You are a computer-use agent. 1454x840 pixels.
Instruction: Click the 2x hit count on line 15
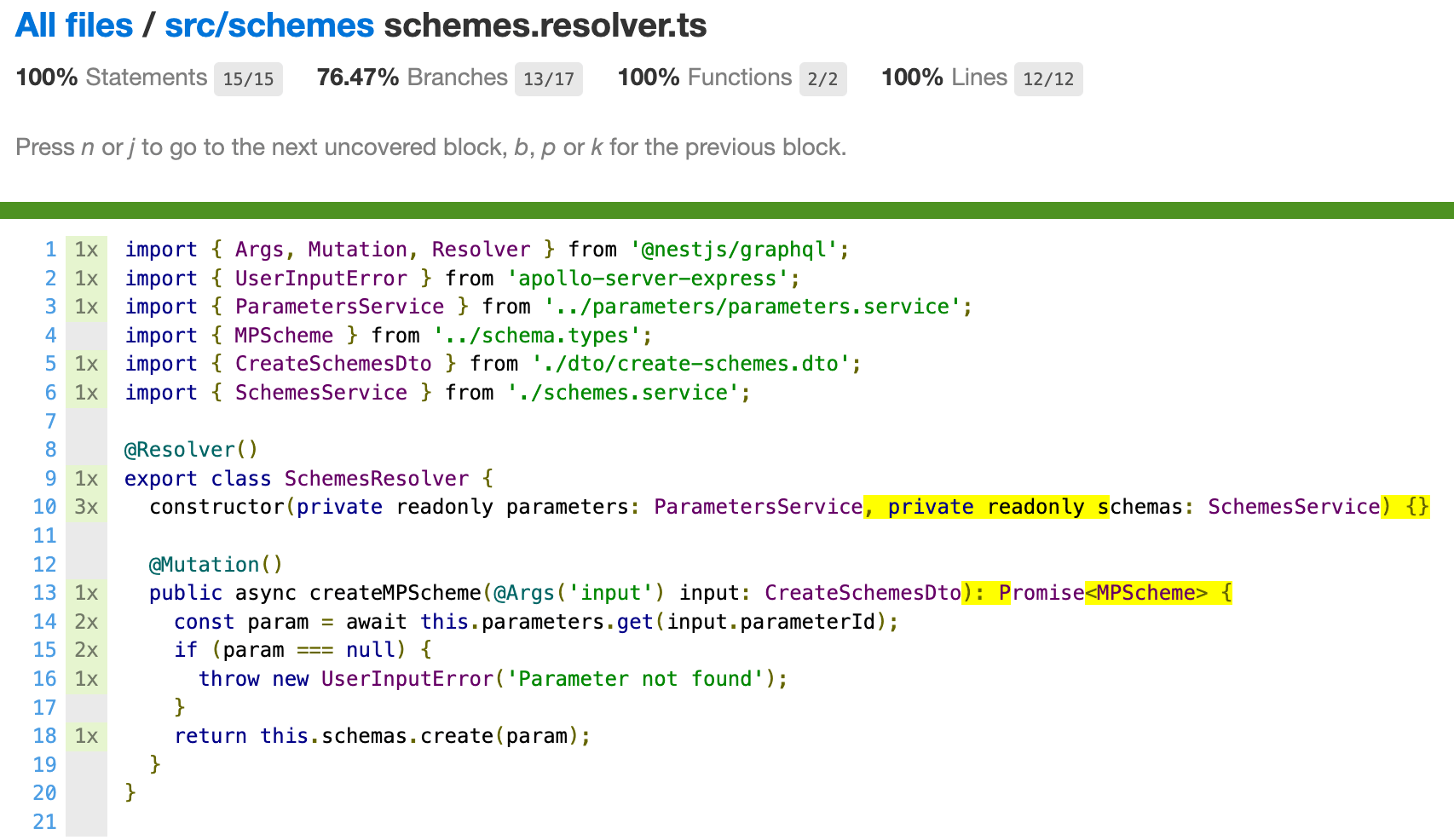[x=86, y=650]
